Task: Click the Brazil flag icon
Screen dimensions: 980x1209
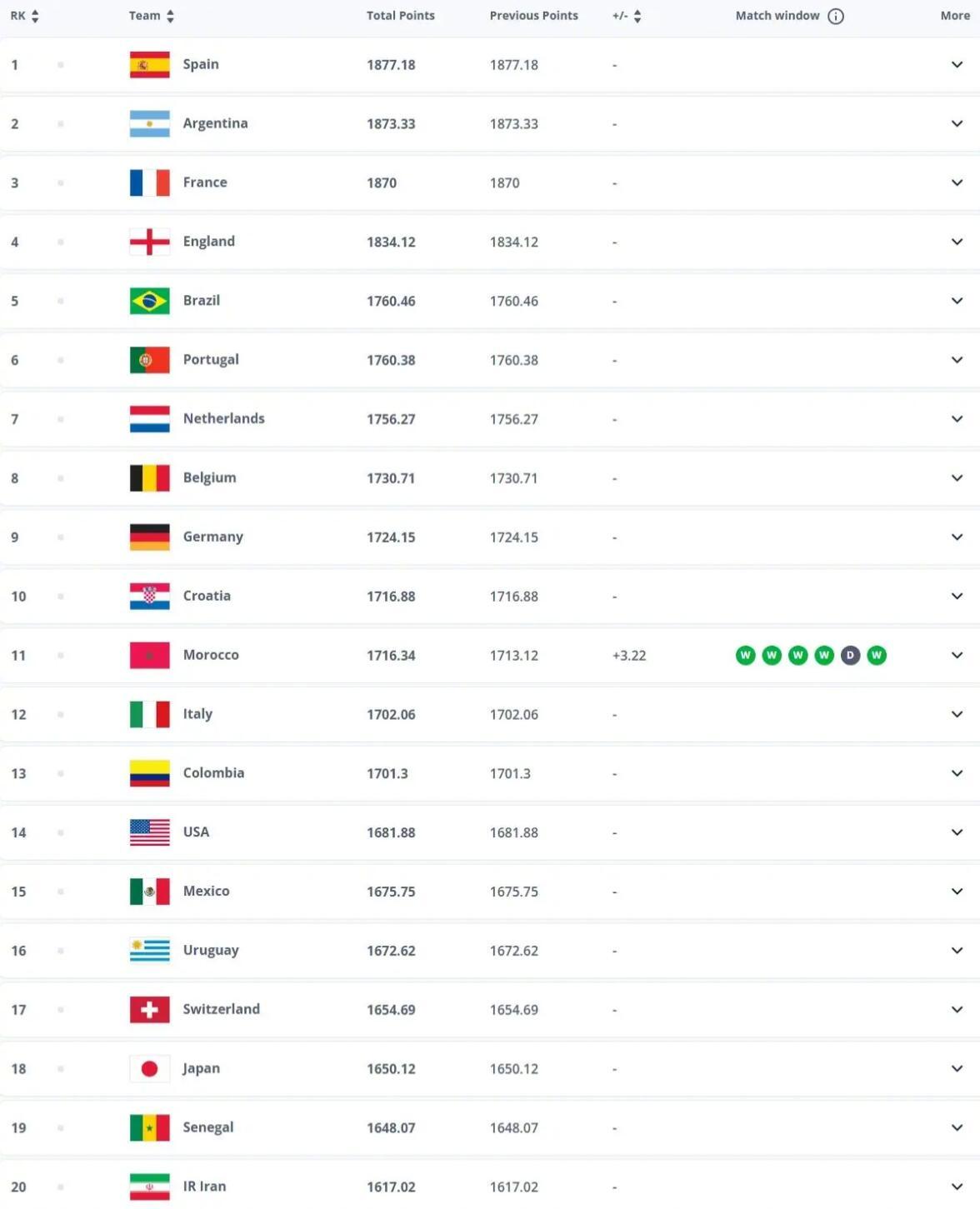Action: click(x=150, y=301)
